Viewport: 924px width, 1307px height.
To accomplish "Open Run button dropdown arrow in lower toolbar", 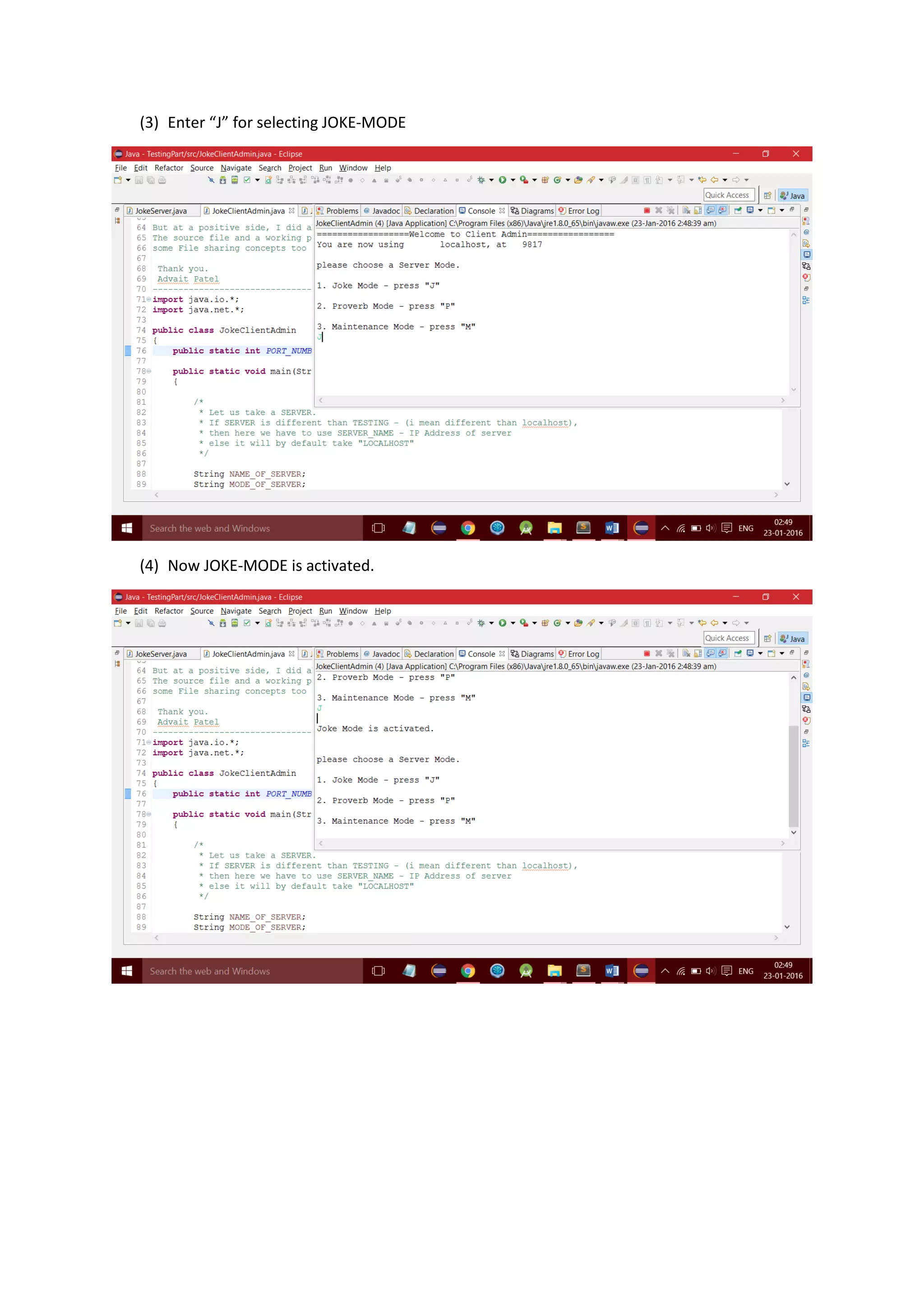I will (513, 623).
